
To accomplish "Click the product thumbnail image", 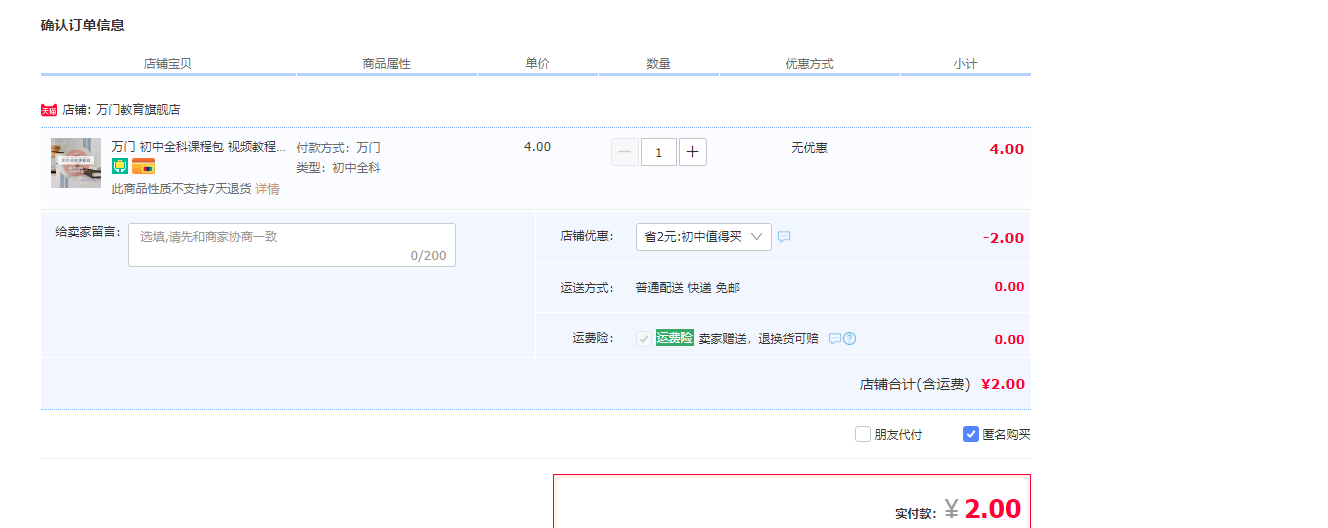I will click(x=76, y=163).
